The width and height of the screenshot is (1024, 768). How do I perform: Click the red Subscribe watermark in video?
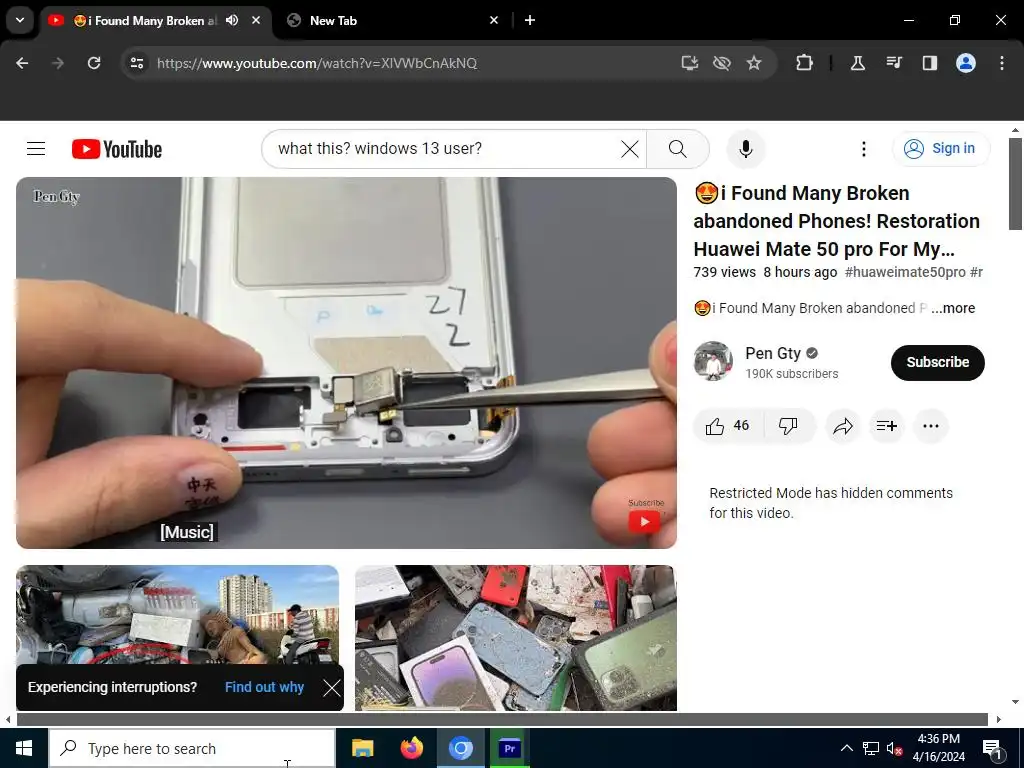[x=645, y=521]
